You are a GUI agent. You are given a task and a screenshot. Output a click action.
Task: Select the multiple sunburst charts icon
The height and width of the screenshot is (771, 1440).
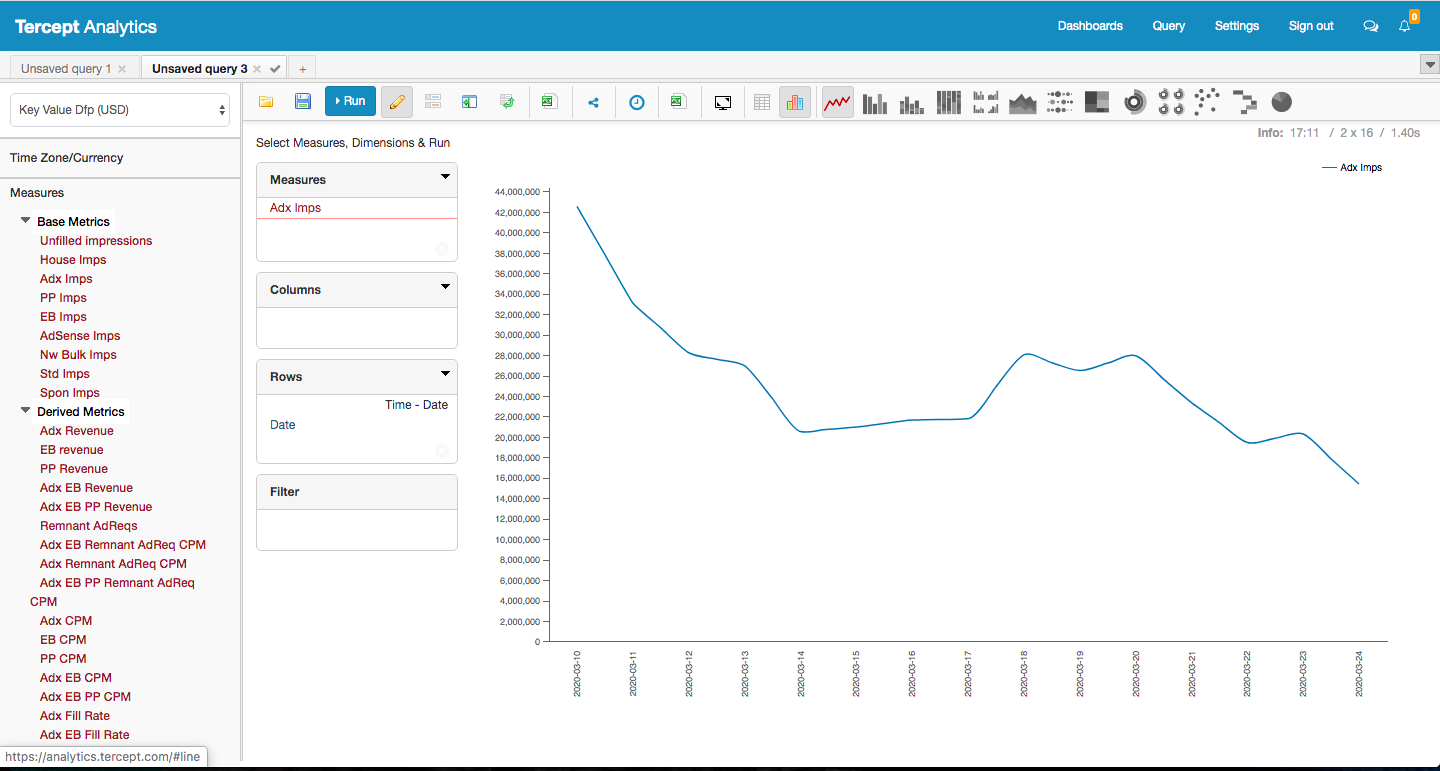pyautogui.click(x=1171, y=102)
